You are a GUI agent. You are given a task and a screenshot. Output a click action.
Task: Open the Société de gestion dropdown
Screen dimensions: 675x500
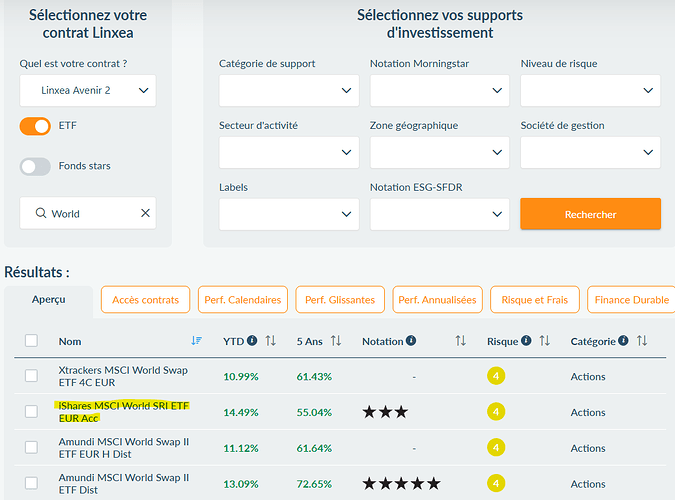[590, 152]
